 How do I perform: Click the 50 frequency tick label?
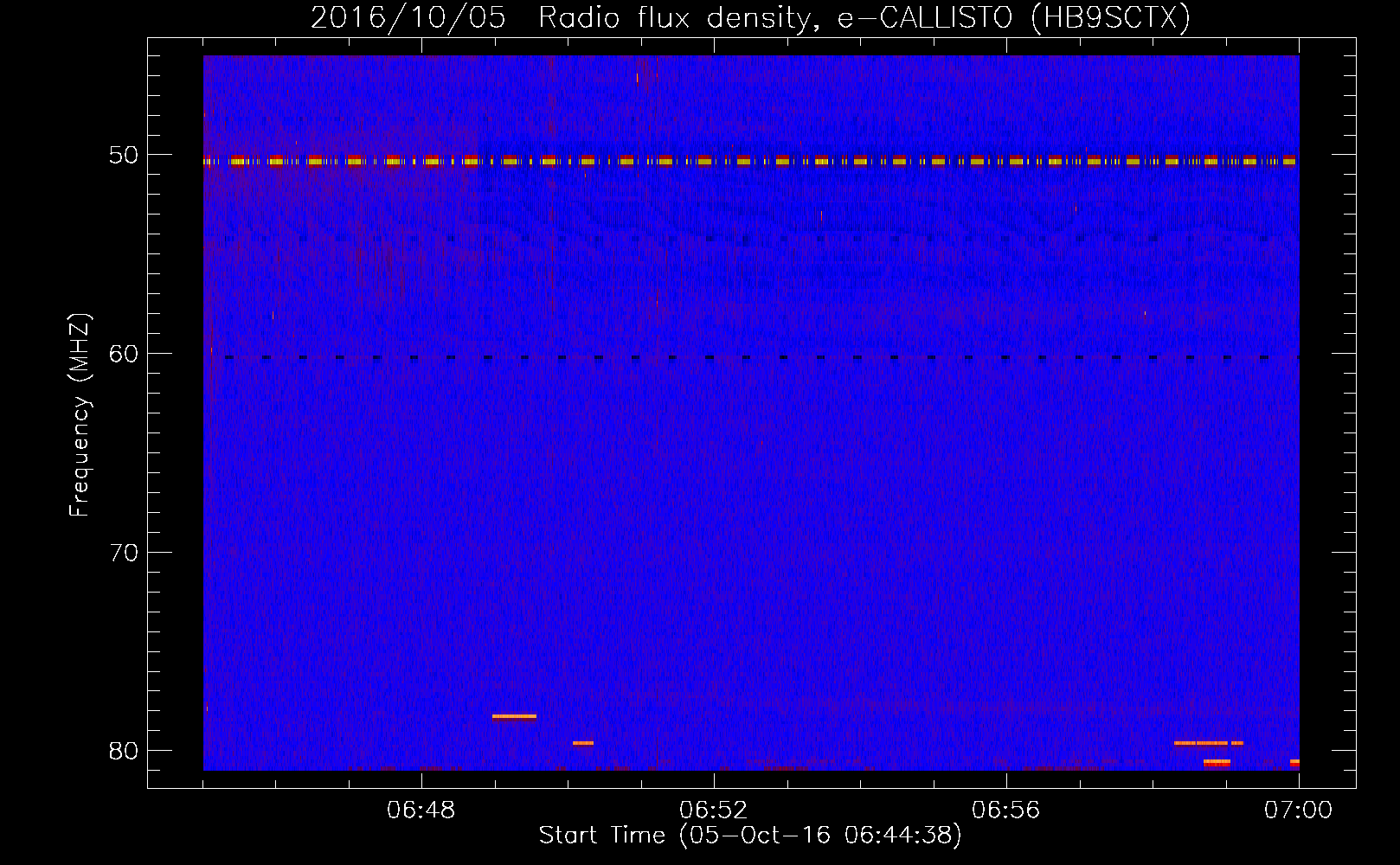coord(124,156)
